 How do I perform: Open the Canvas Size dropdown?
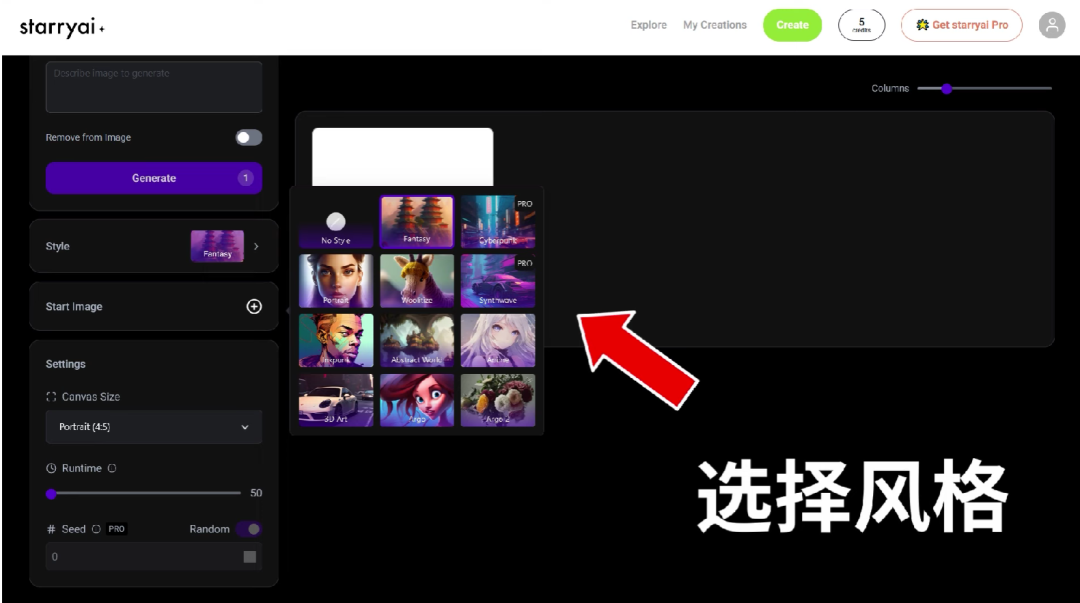pyautogui.click(x=153, y=427)
